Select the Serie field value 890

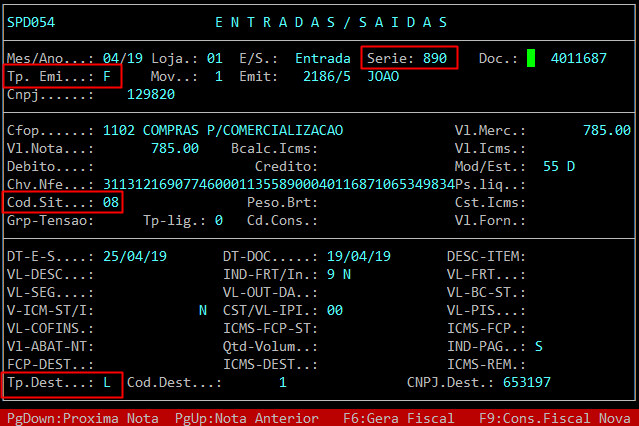coord(435,58)
